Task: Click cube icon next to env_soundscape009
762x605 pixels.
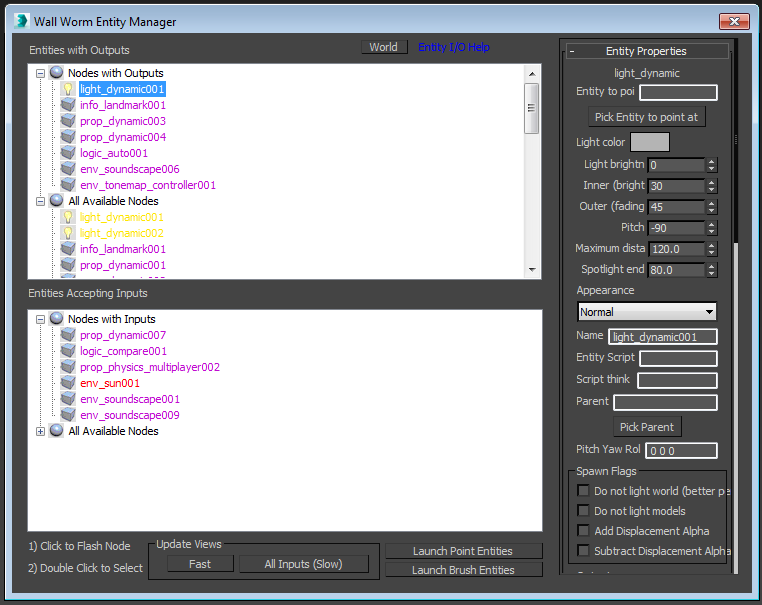Action: (68, 415)
